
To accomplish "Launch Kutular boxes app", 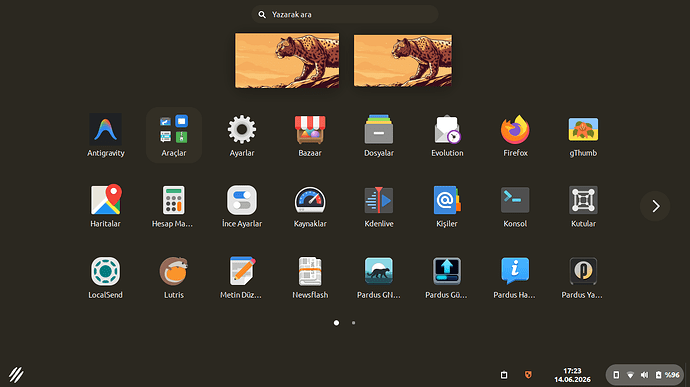I will pyautogui.click(x=583, y=206).
